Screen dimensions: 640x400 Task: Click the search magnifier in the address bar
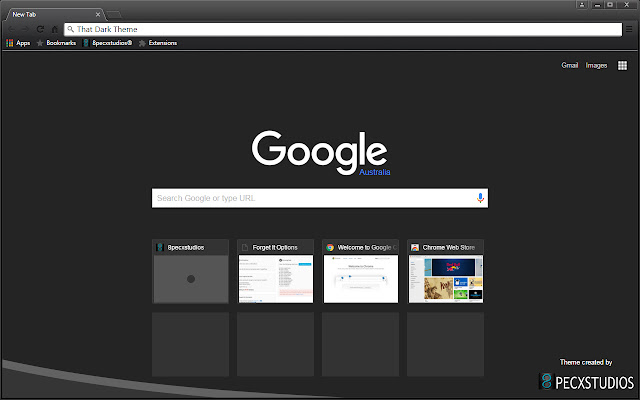71,29
